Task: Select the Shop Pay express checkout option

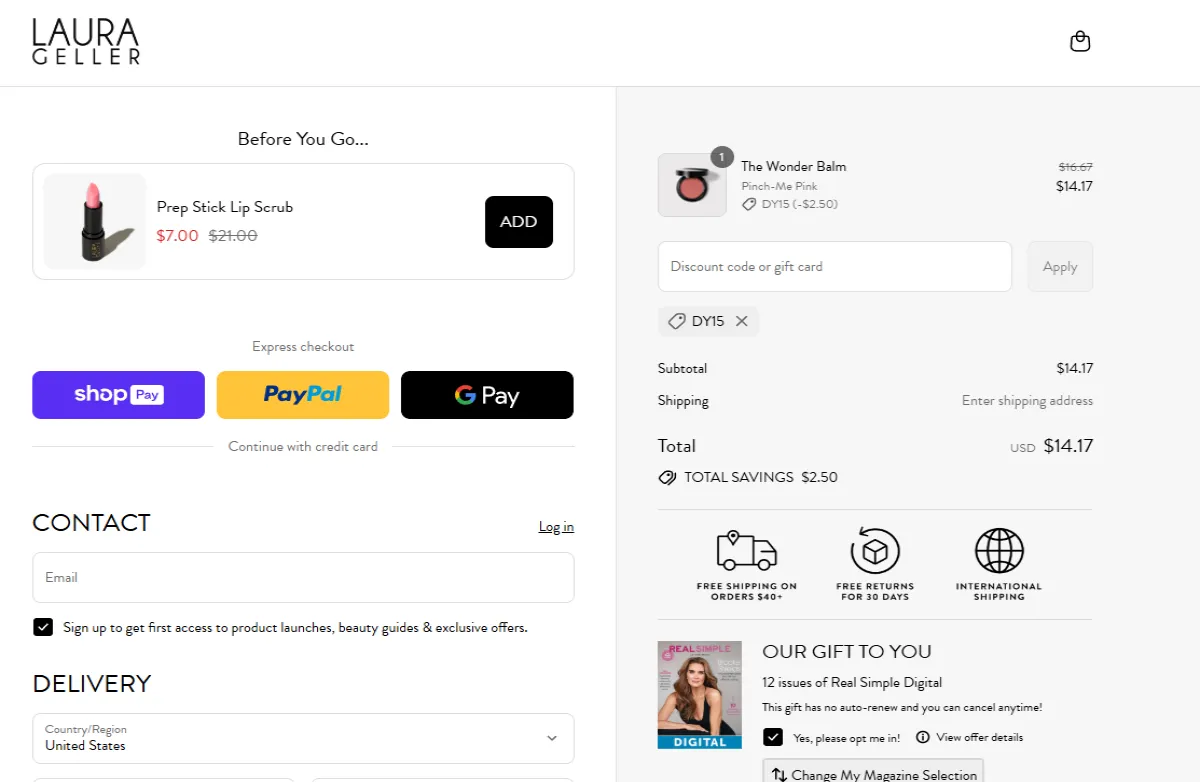Action: point(118,395)
